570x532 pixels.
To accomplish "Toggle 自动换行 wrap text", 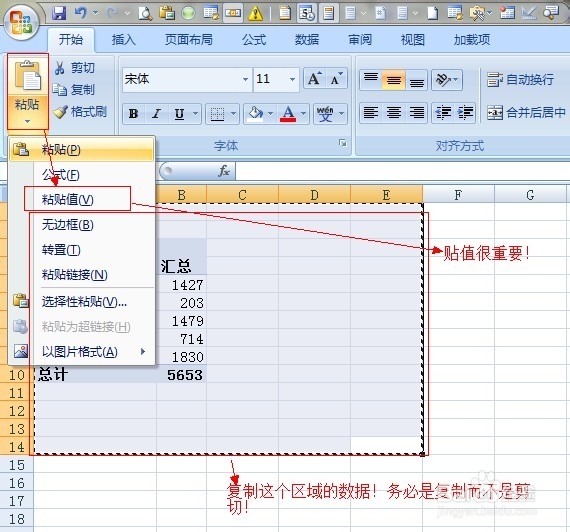I will coord(520,79).
